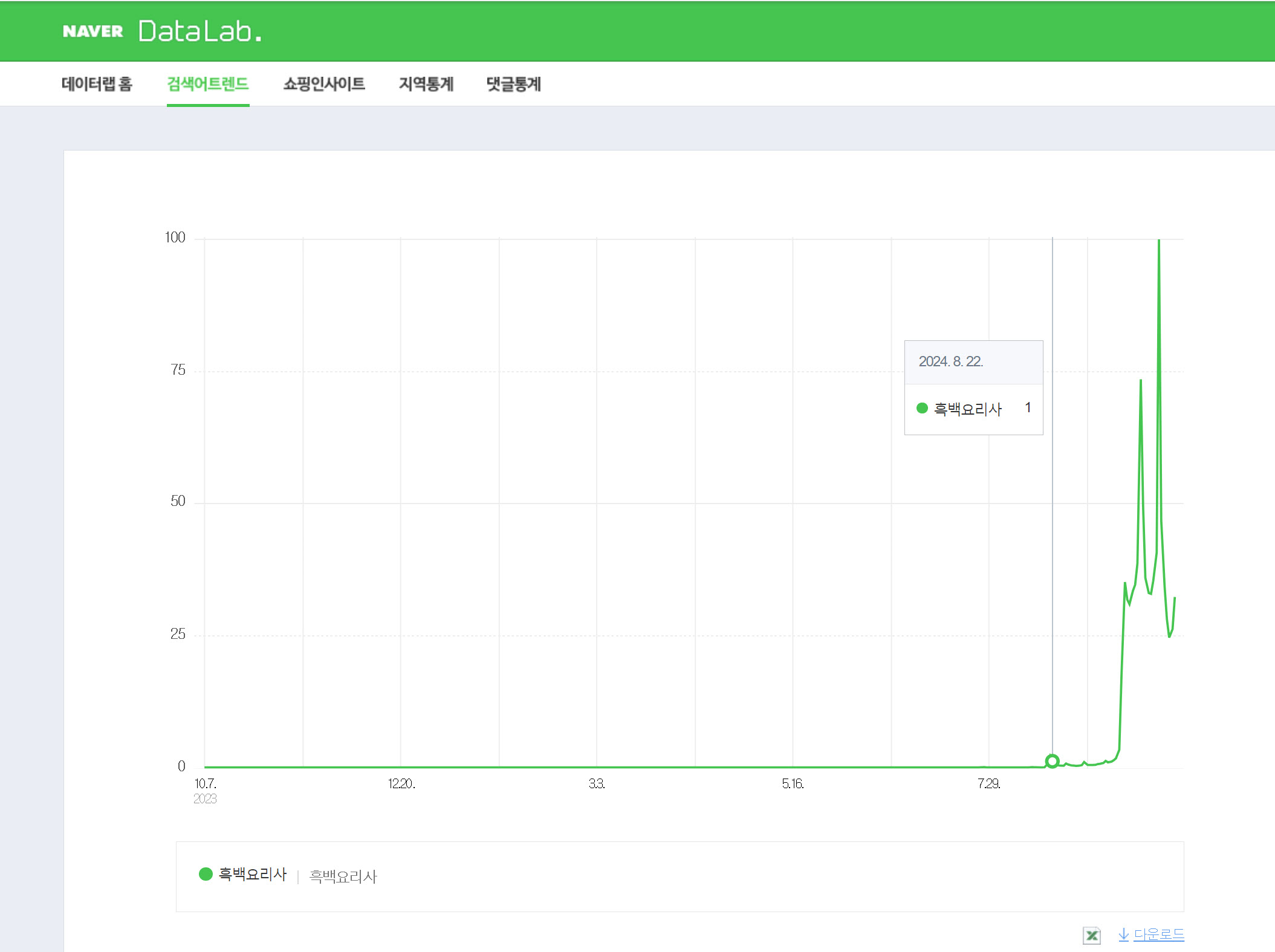Click the 12.20. x-axis date label

pyautogui.click(x=401, y=784)
